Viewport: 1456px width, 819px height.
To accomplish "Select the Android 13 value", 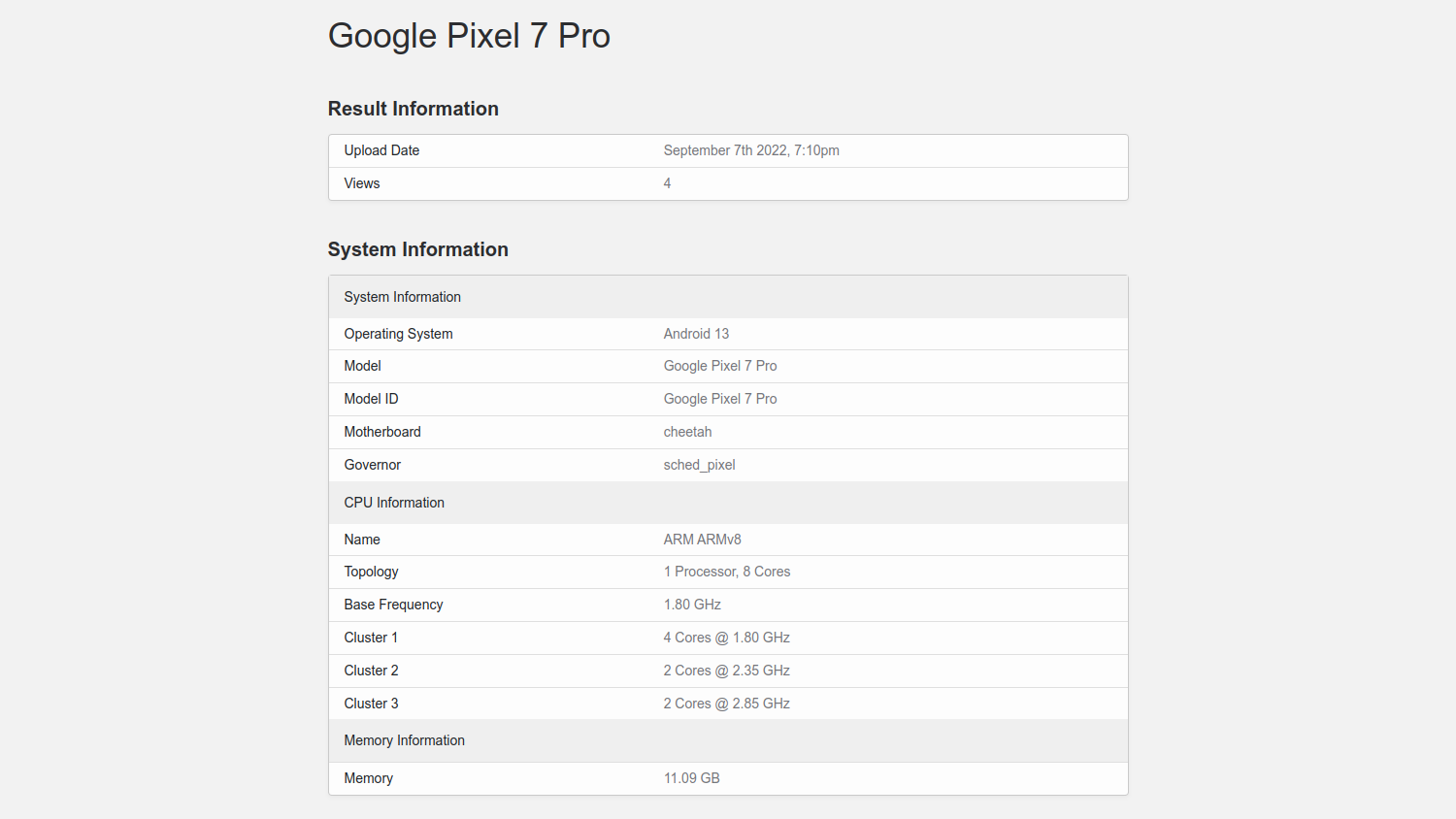I will click(x=696, y=334).
